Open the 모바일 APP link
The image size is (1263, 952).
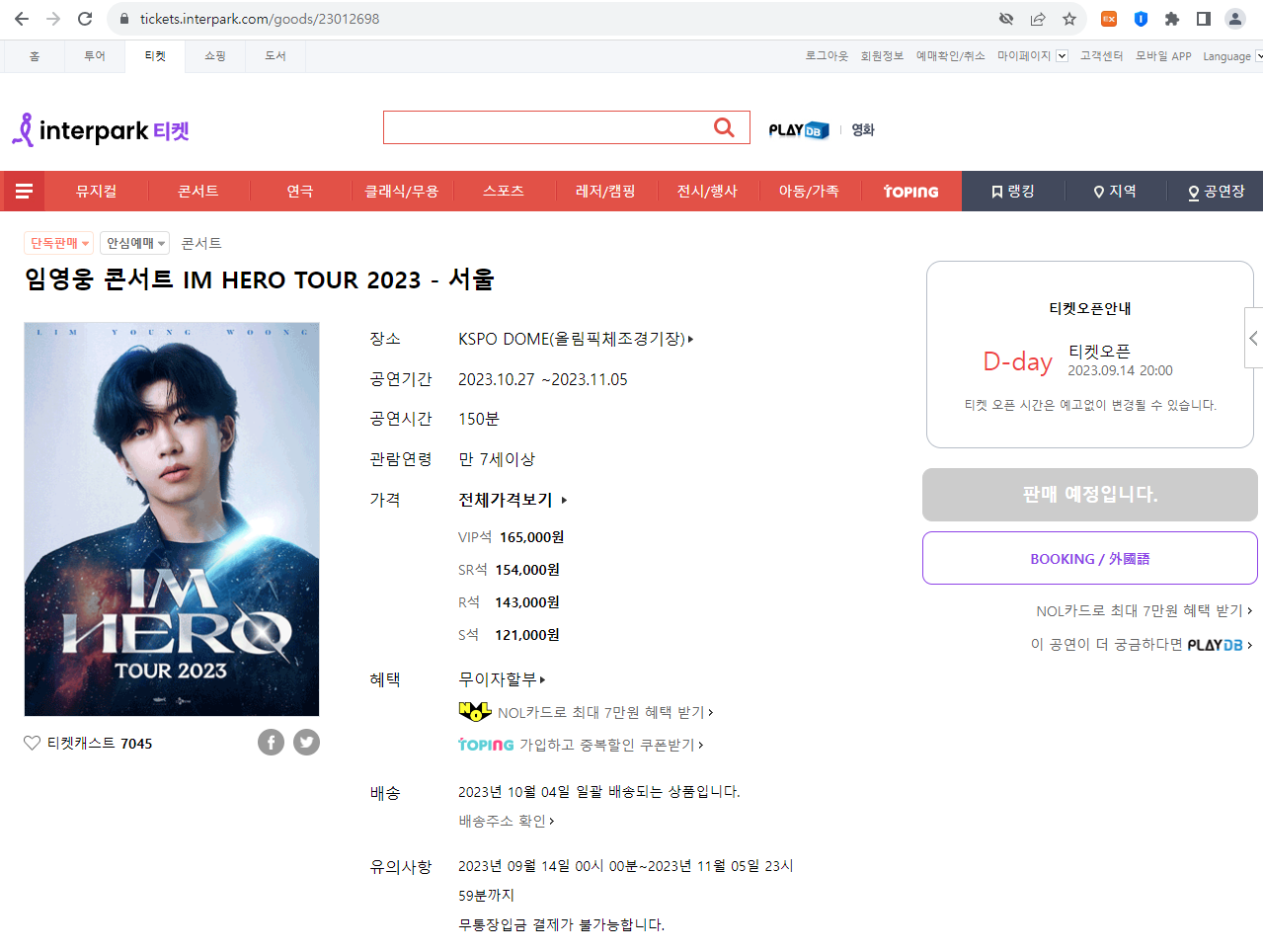point(1163,56)
